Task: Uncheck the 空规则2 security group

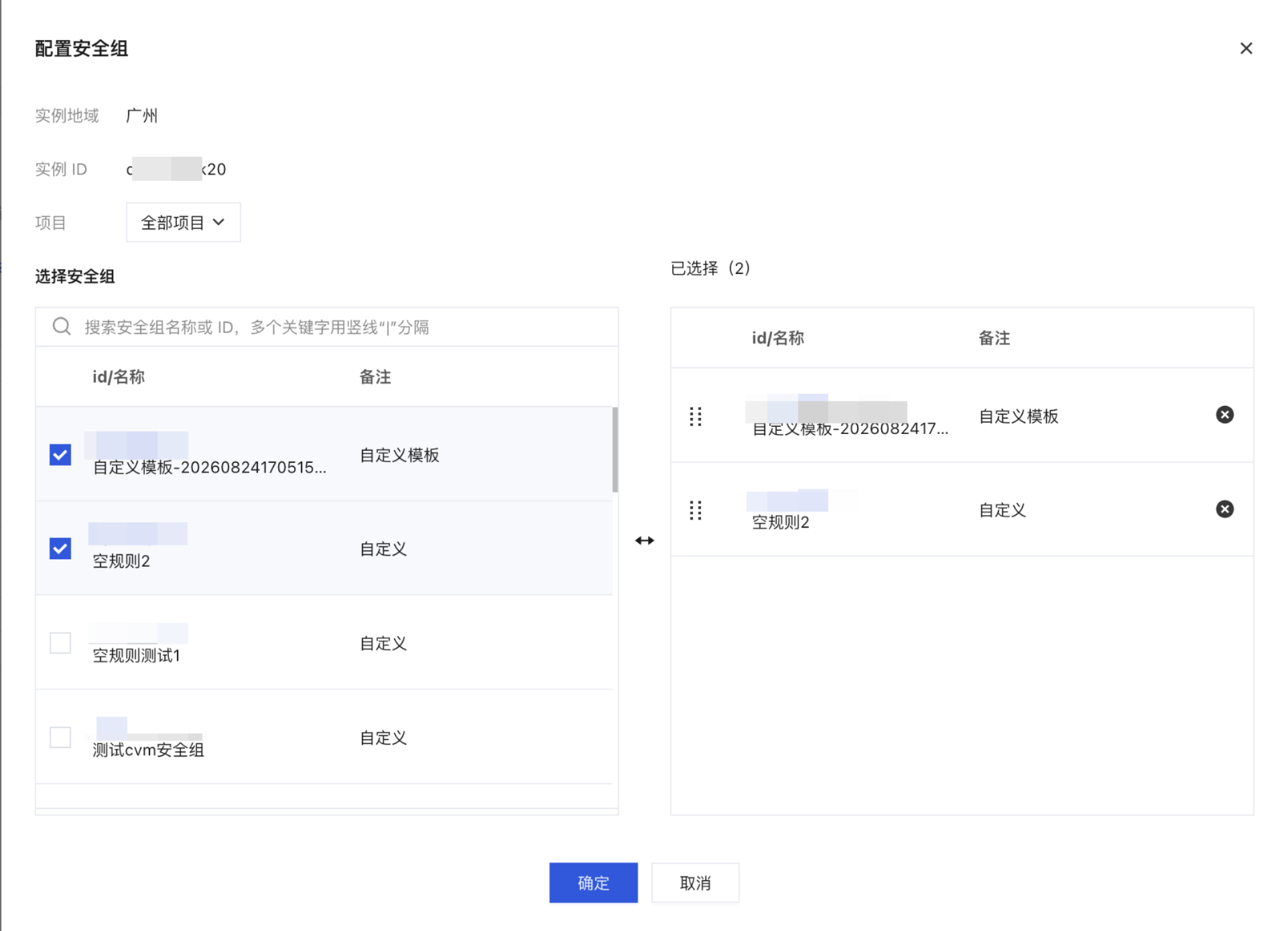Action: tap(60, 548)
